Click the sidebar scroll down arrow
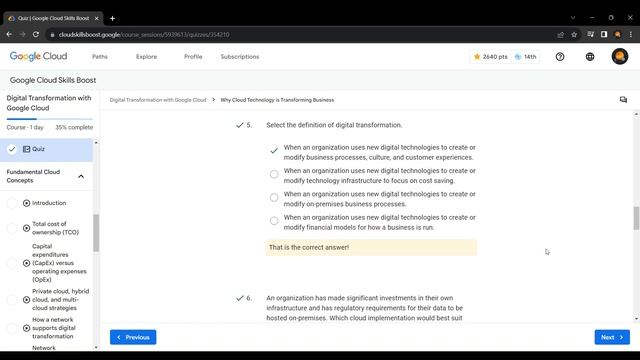This screenshot has width=640, height=360. coord(96,347)
